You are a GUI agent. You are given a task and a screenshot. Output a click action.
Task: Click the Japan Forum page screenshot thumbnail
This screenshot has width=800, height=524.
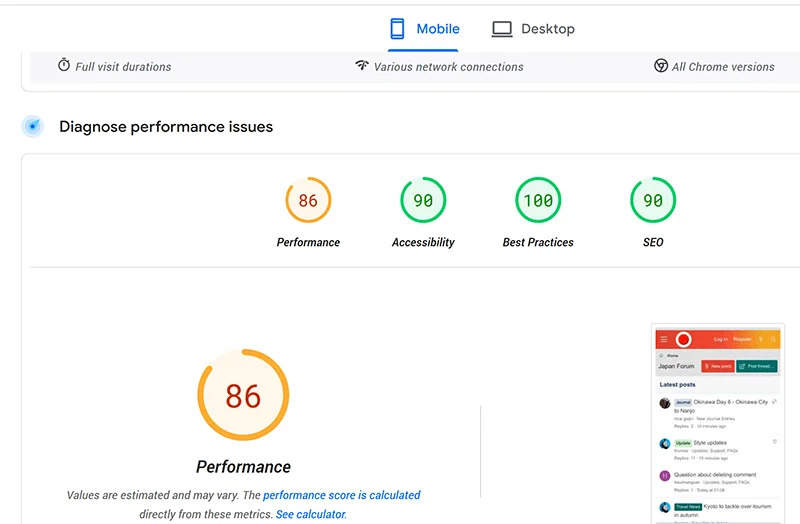[717, 425]
